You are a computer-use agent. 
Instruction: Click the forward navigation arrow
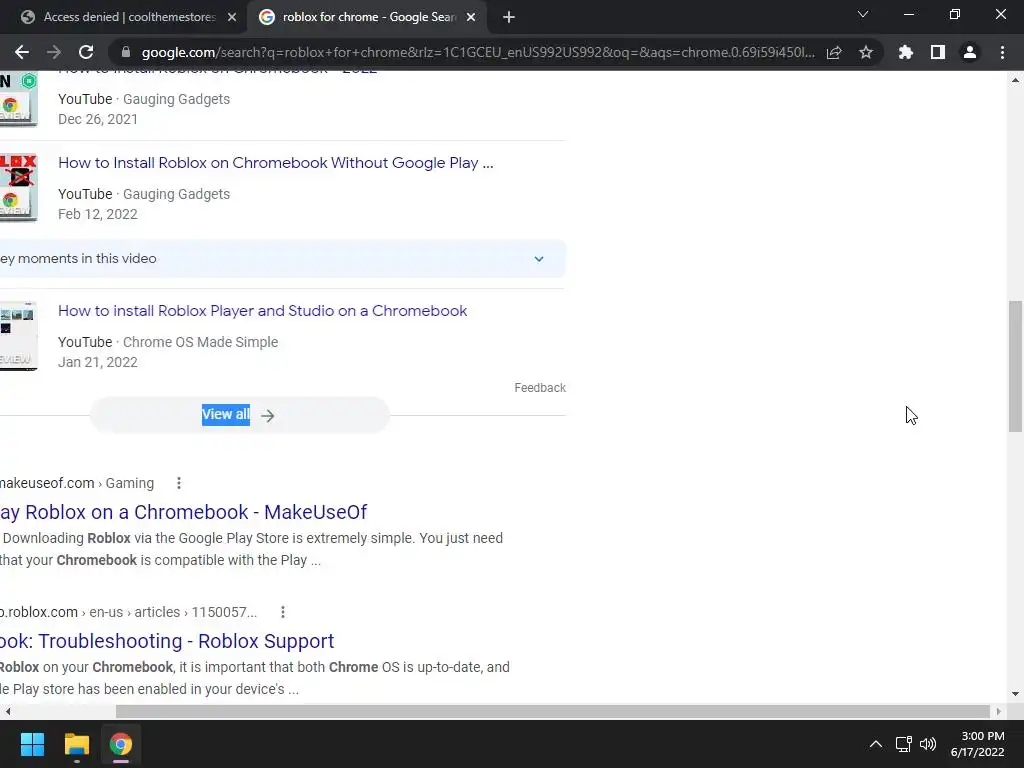[x=54, y=52]
